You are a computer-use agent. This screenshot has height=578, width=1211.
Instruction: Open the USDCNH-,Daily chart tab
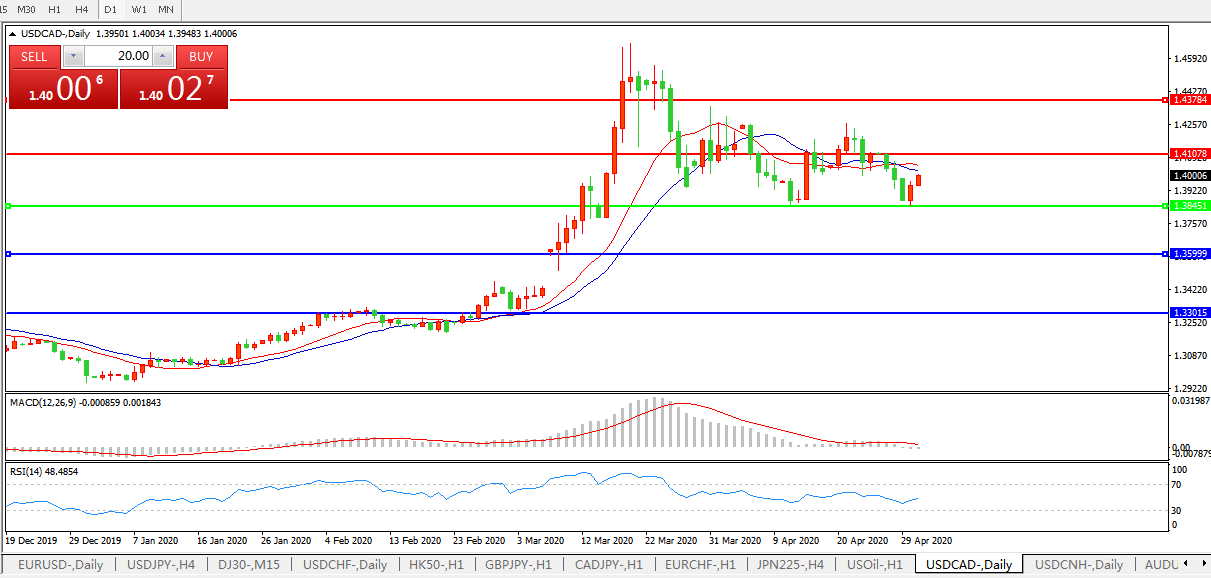click(1079, 565)
